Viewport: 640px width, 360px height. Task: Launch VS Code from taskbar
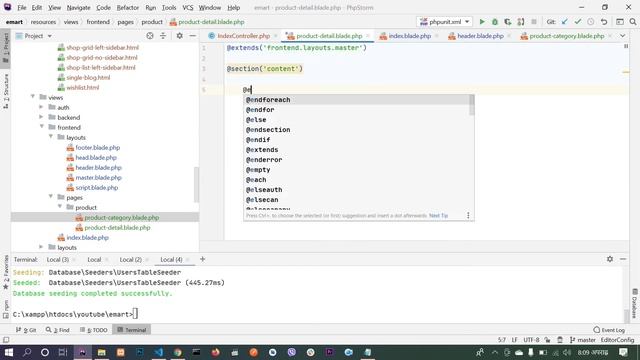pos(159,352)
